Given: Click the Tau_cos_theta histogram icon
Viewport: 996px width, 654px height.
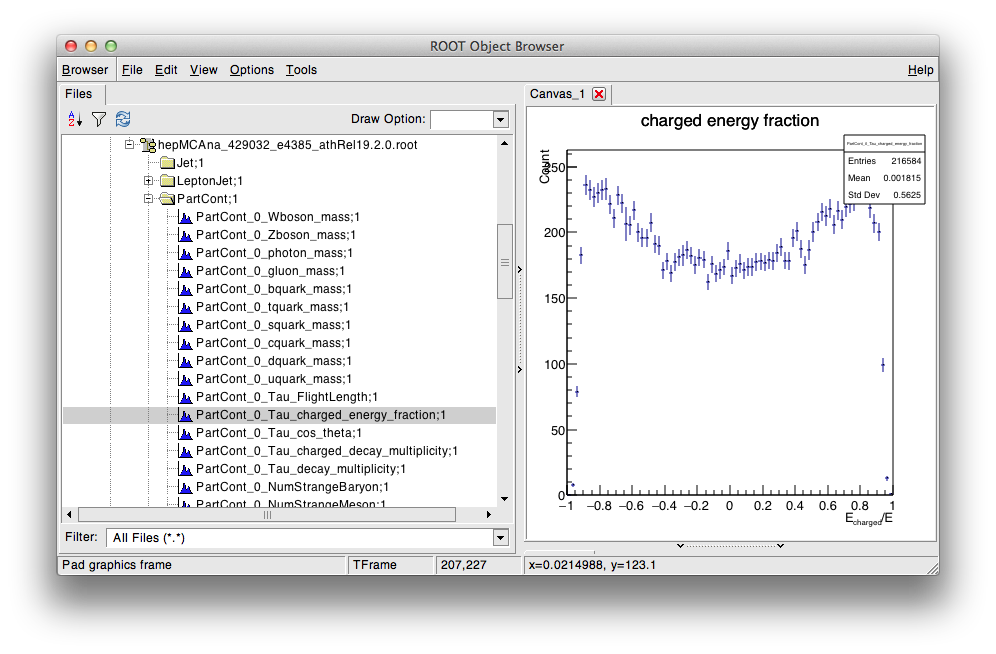Looking at the screenshot, I should [185, 433].
